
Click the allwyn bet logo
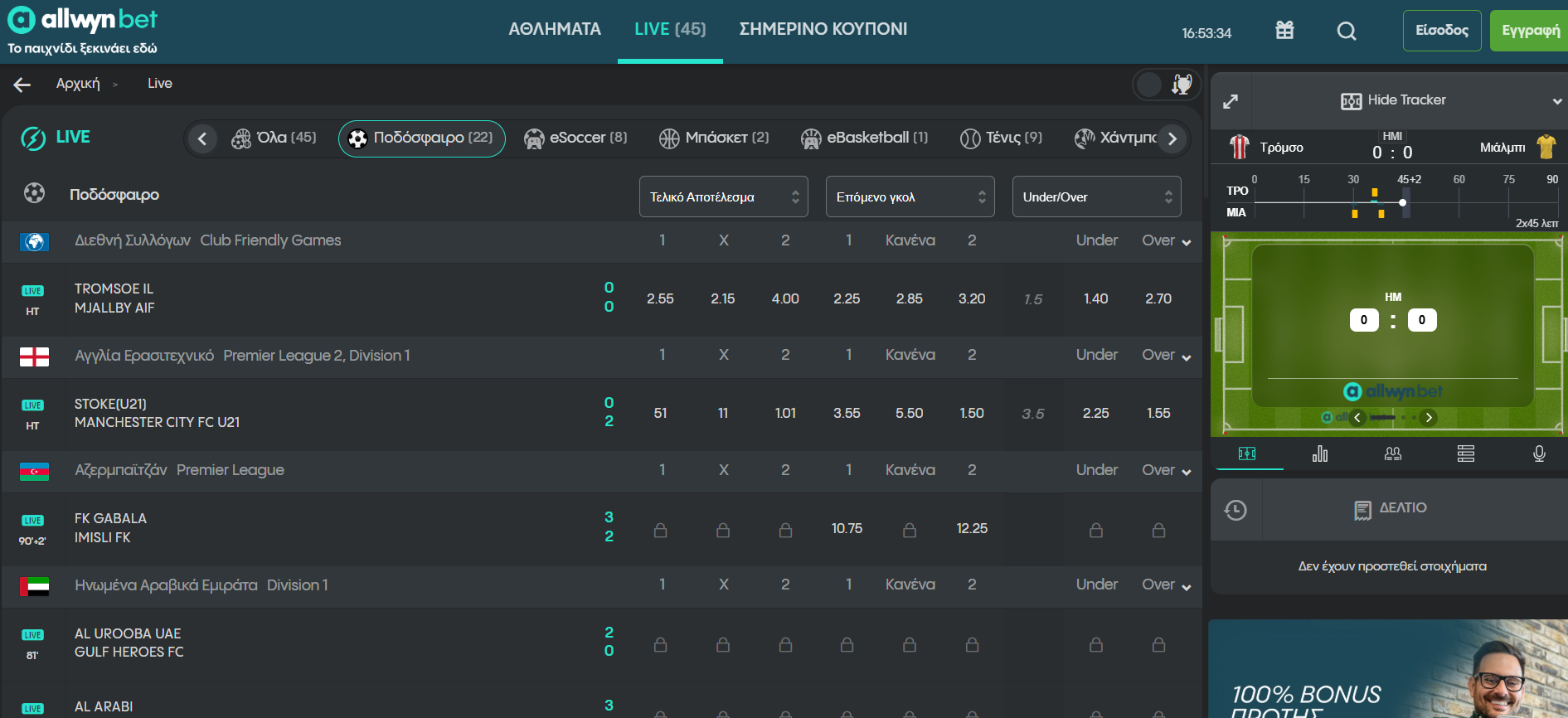click(x=82, y=20)
